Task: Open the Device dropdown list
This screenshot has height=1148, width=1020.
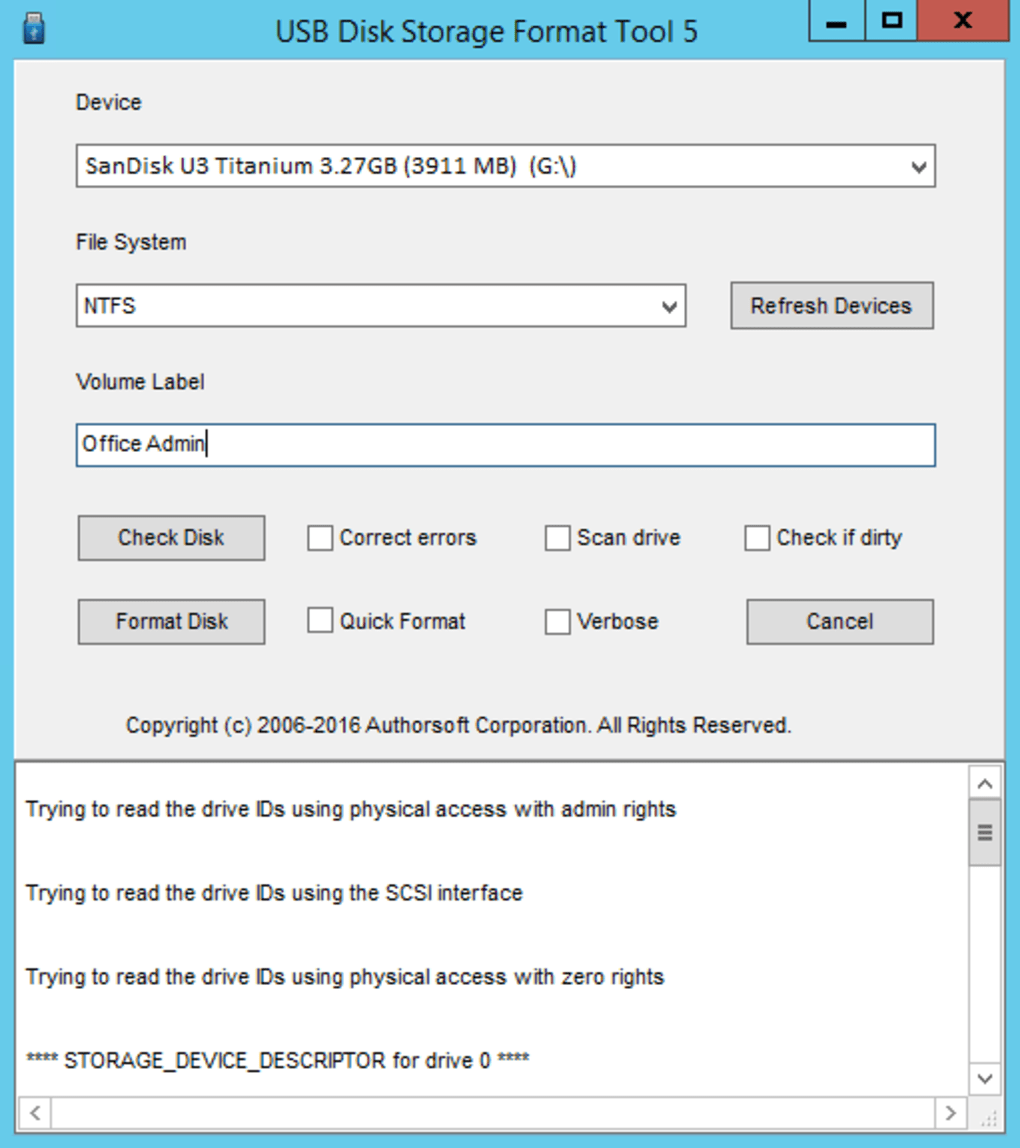Action: 919,167
